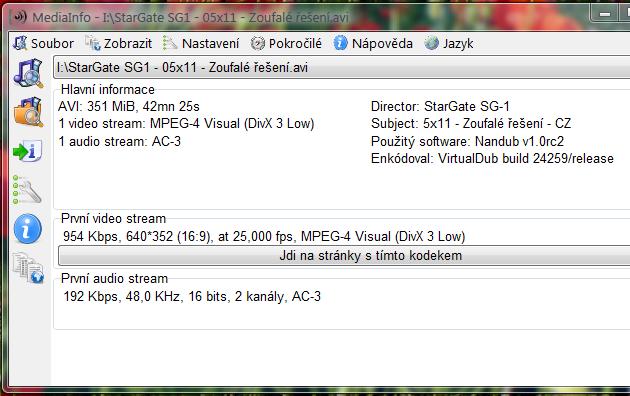Open the Soubor menu

tap(43, 43)
